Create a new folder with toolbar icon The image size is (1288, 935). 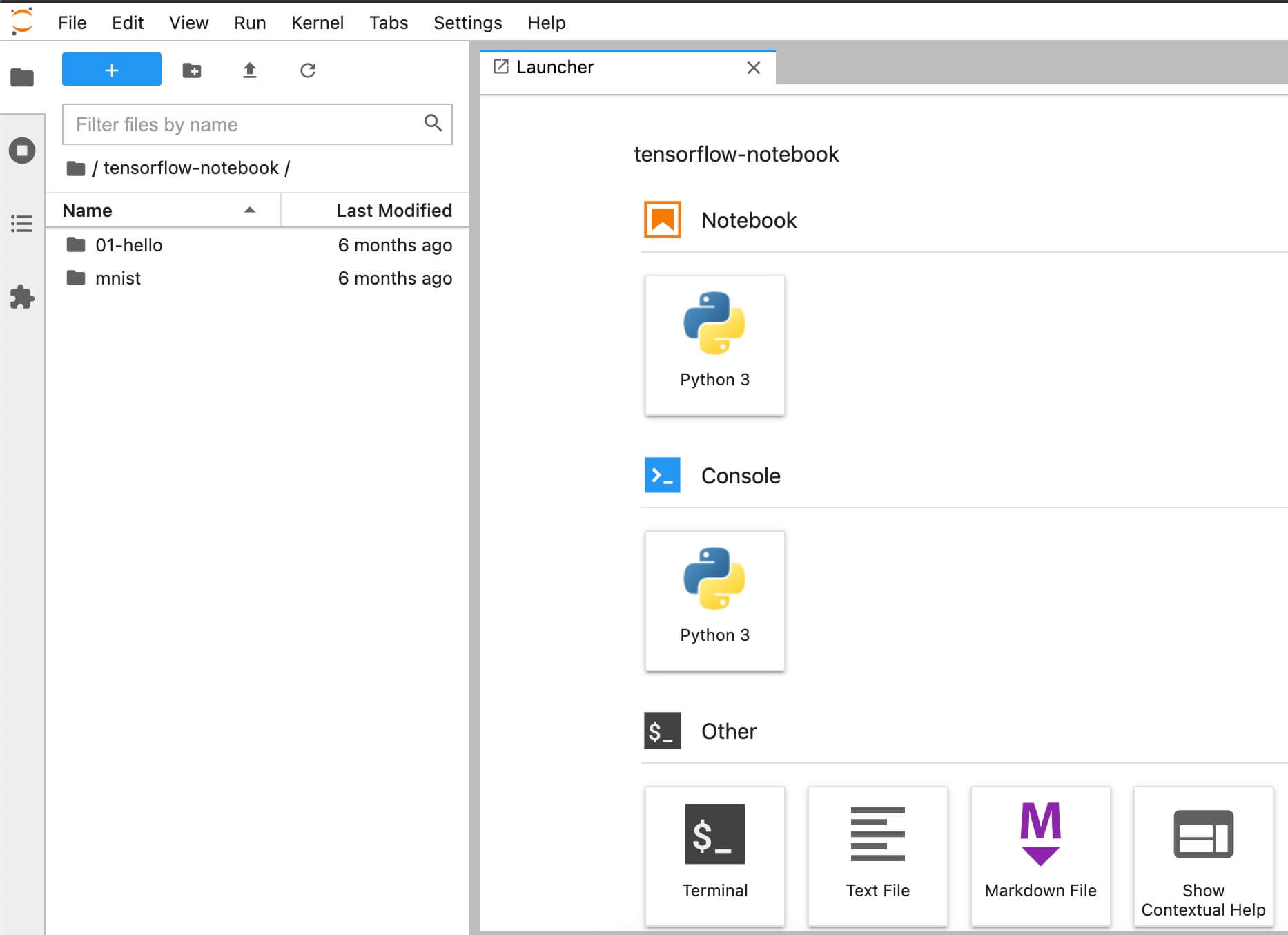192,70
